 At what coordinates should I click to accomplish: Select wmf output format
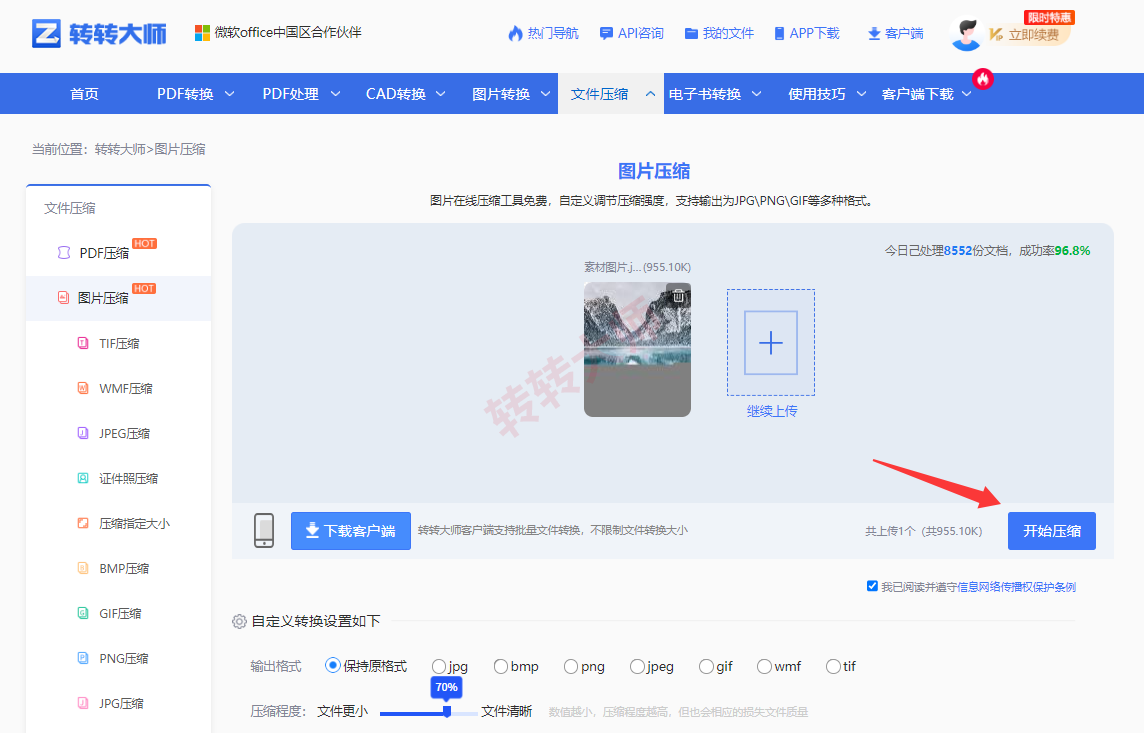coord(764,666)
